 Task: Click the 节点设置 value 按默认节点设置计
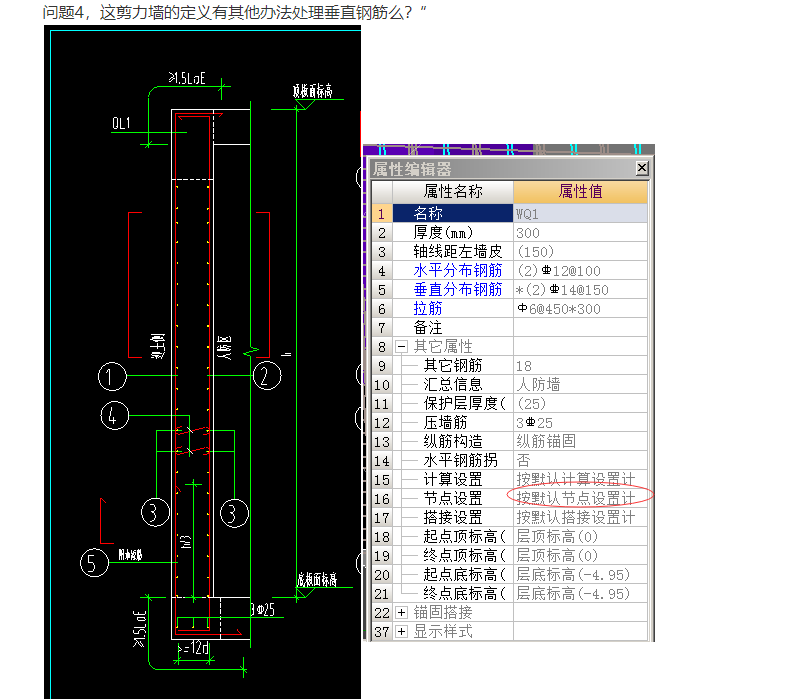pos(580,498)
